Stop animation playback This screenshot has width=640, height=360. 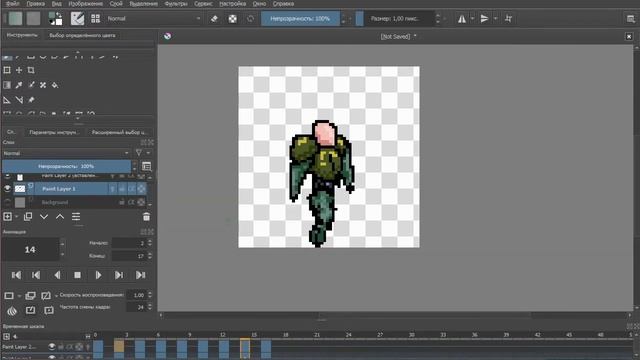(77, 275)
